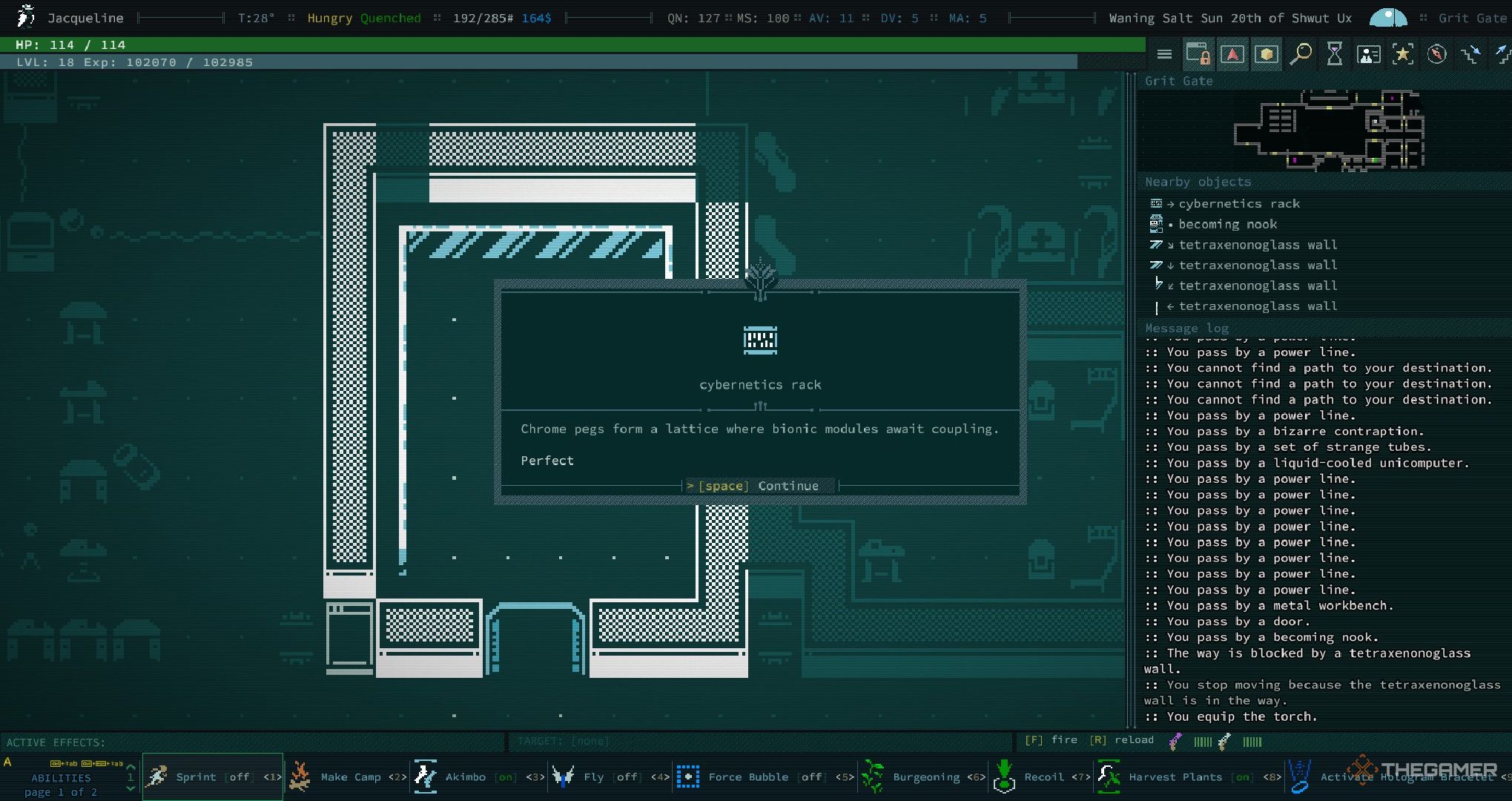This screenshot has height=801, width=1512.
Task: Click the hourglass wait icon
Action: (x=1335, y=54)
